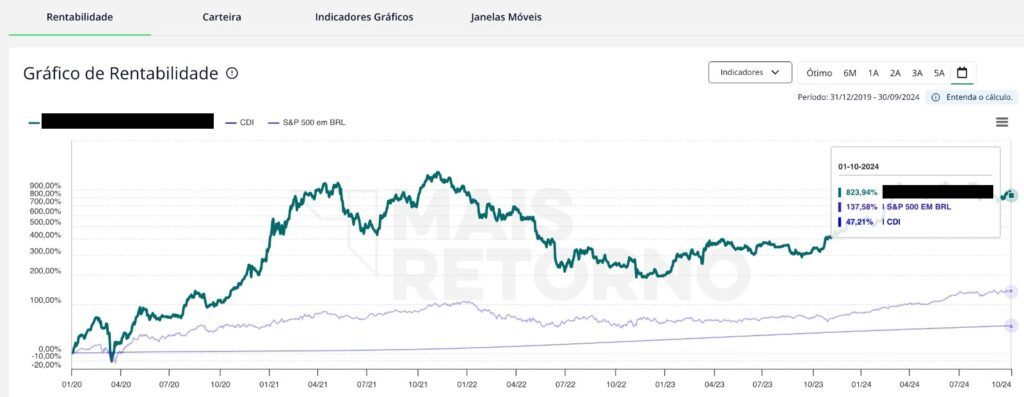The image size is (1024, 397).
Task: Click the CDI end-of-line marker
Action: [1011, 325]
